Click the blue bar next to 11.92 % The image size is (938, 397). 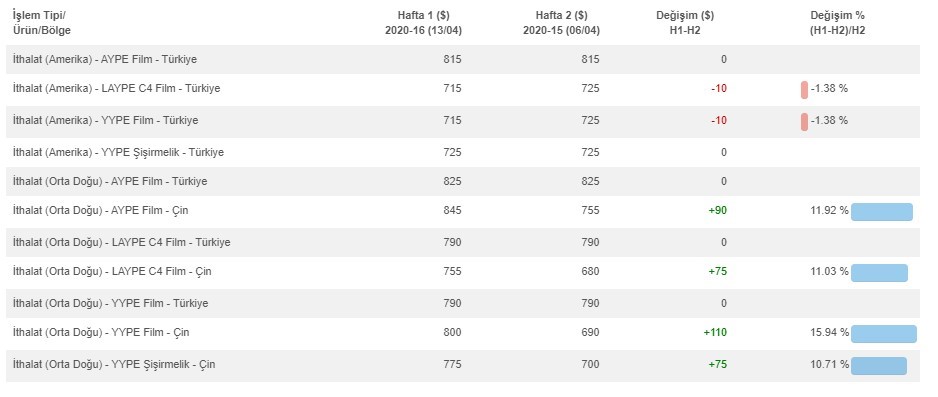tap(882, 212)
